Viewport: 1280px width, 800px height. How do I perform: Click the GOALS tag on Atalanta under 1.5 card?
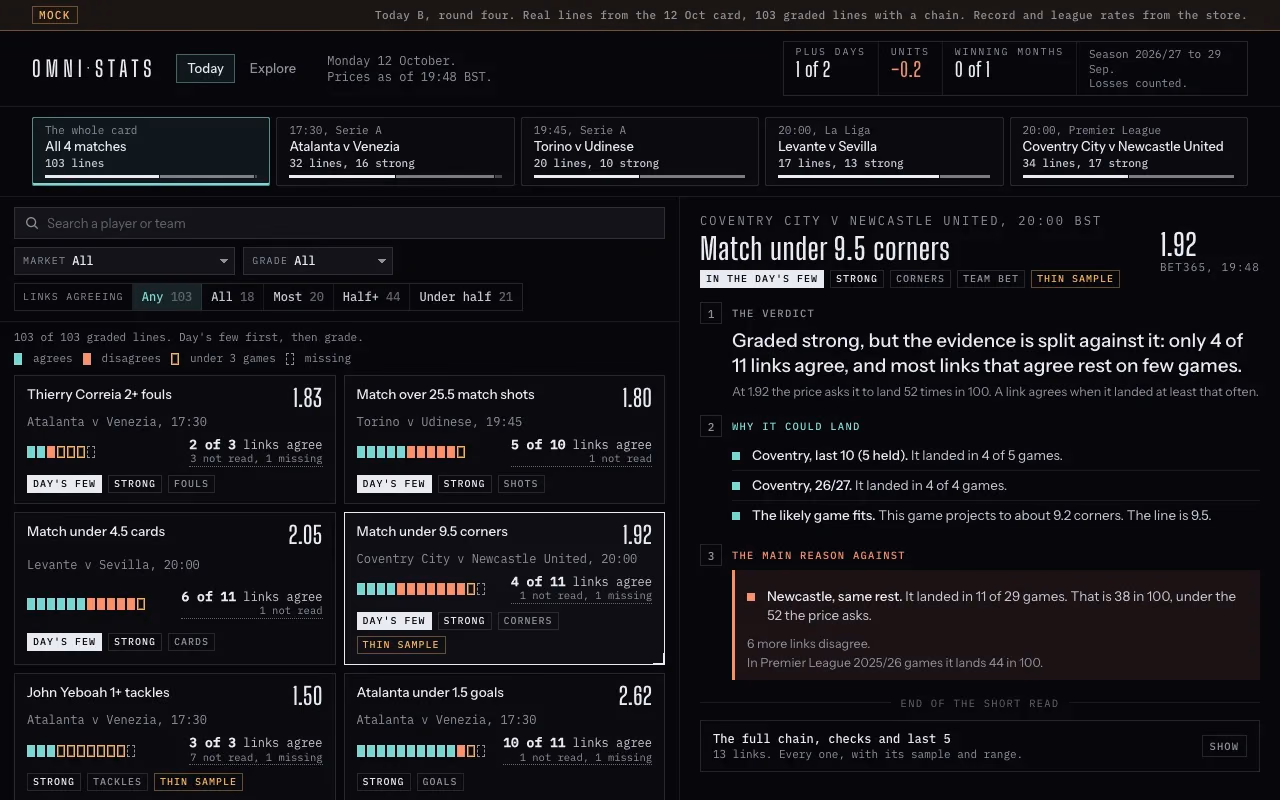coord(439,782)
